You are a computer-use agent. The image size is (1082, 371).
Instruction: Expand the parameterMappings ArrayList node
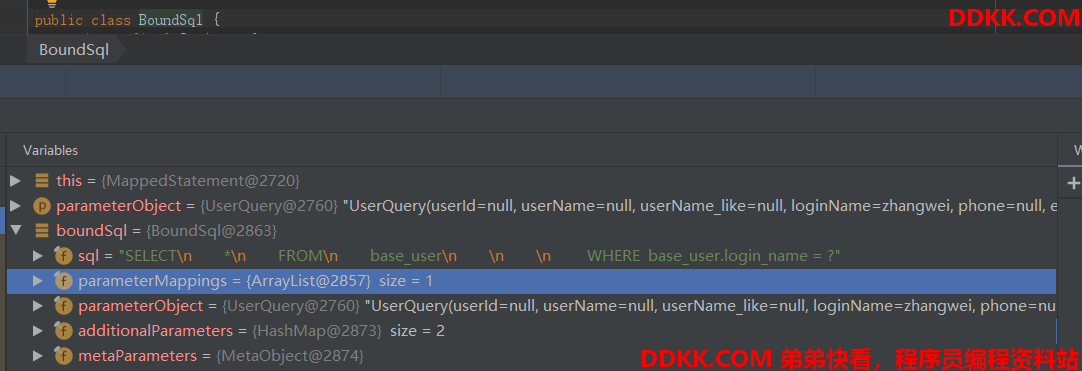38,281
